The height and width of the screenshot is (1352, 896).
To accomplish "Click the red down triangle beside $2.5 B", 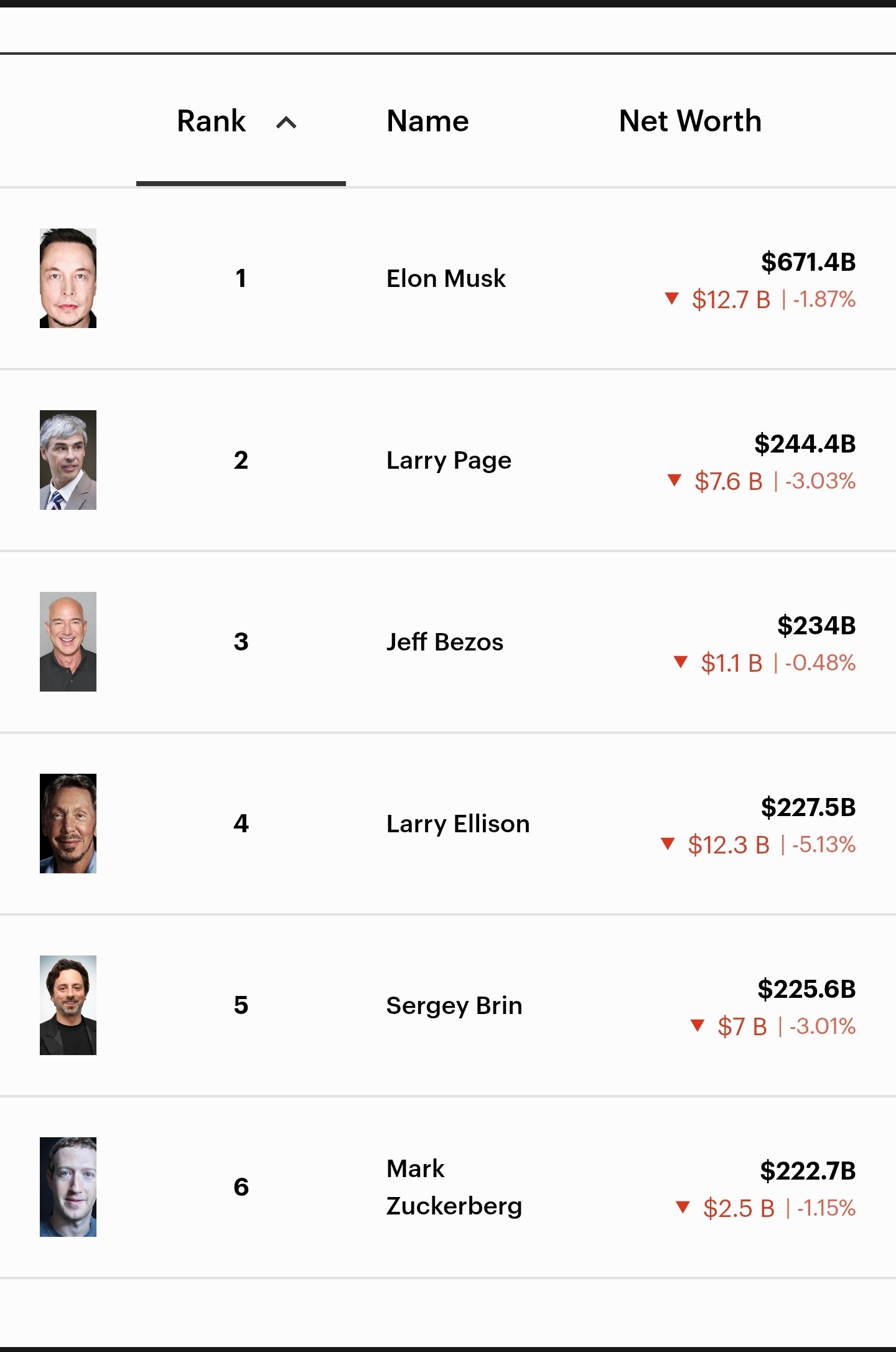I will coord(683,1207).
